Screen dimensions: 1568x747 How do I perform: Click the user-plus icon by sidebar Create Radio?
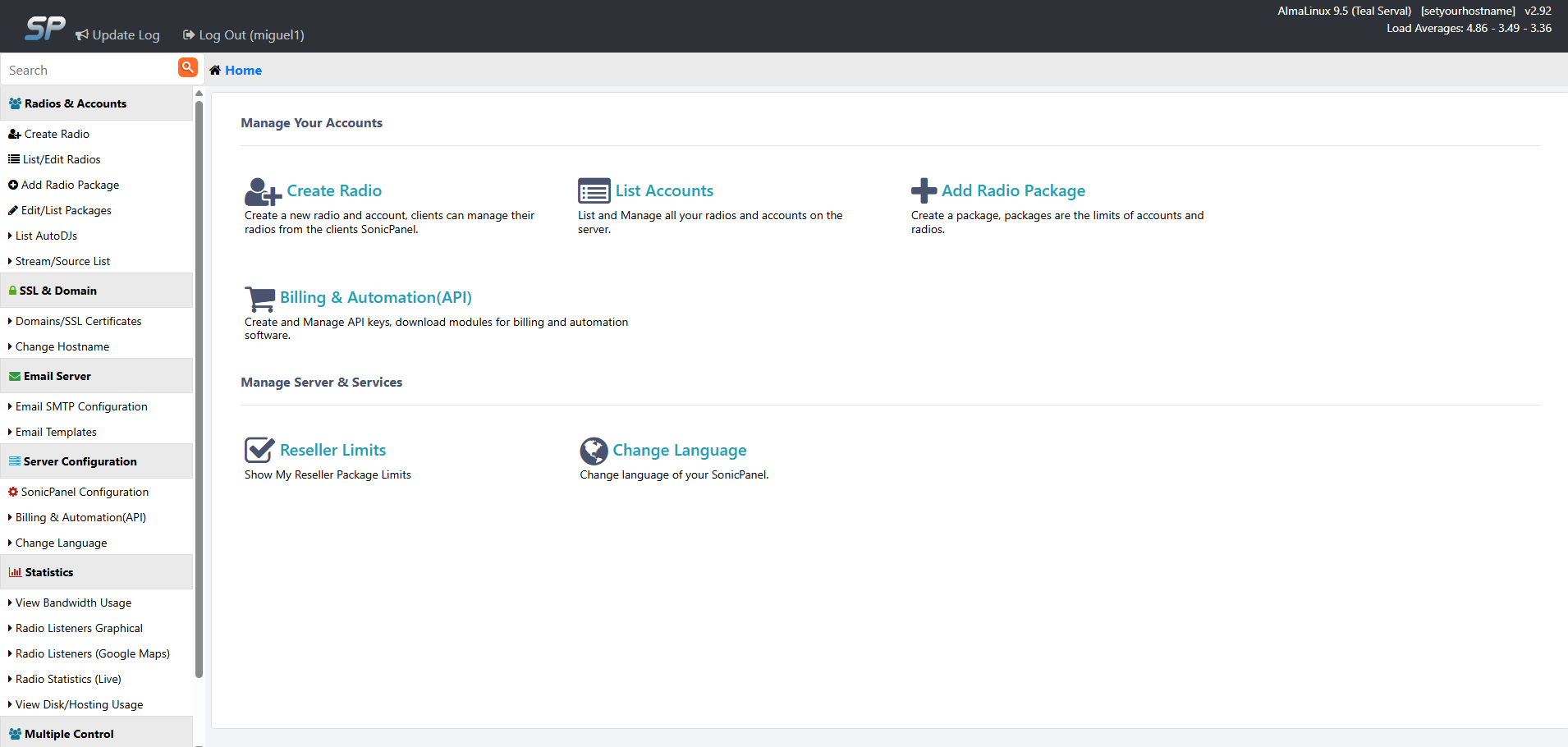(15, 134)
